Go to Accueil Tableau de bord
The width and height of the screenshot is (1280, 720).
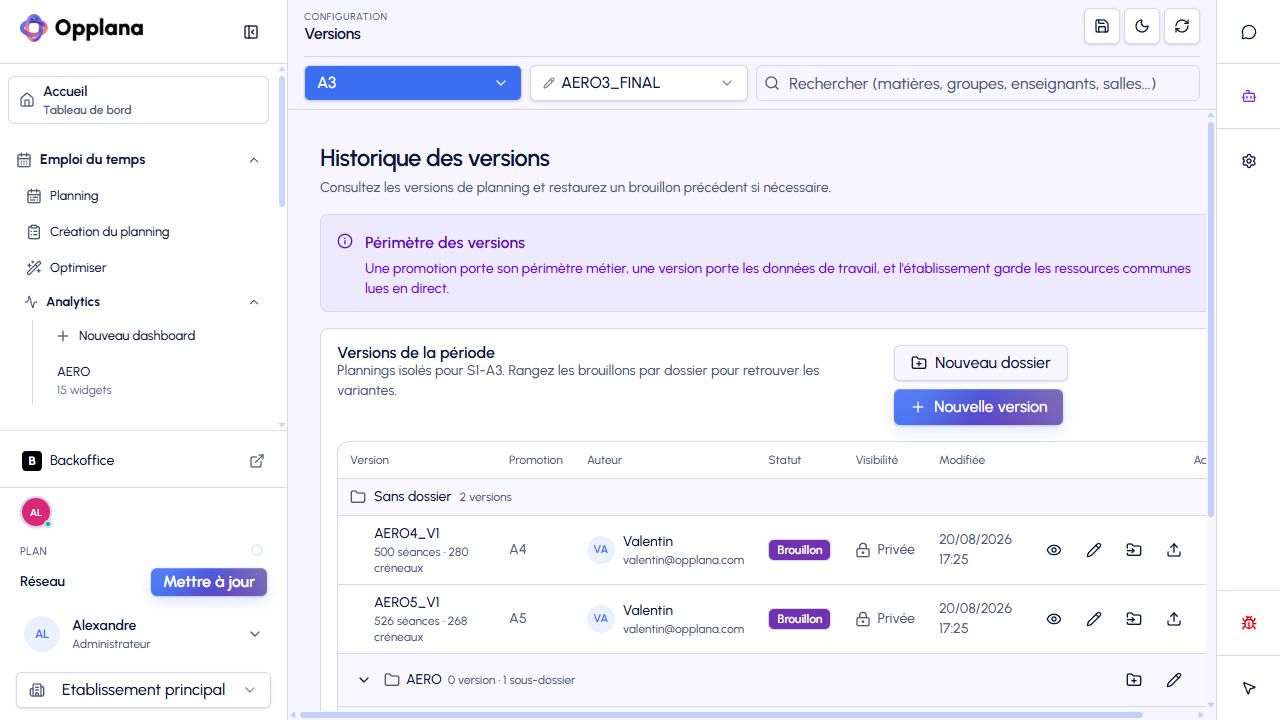pos(138,100)
